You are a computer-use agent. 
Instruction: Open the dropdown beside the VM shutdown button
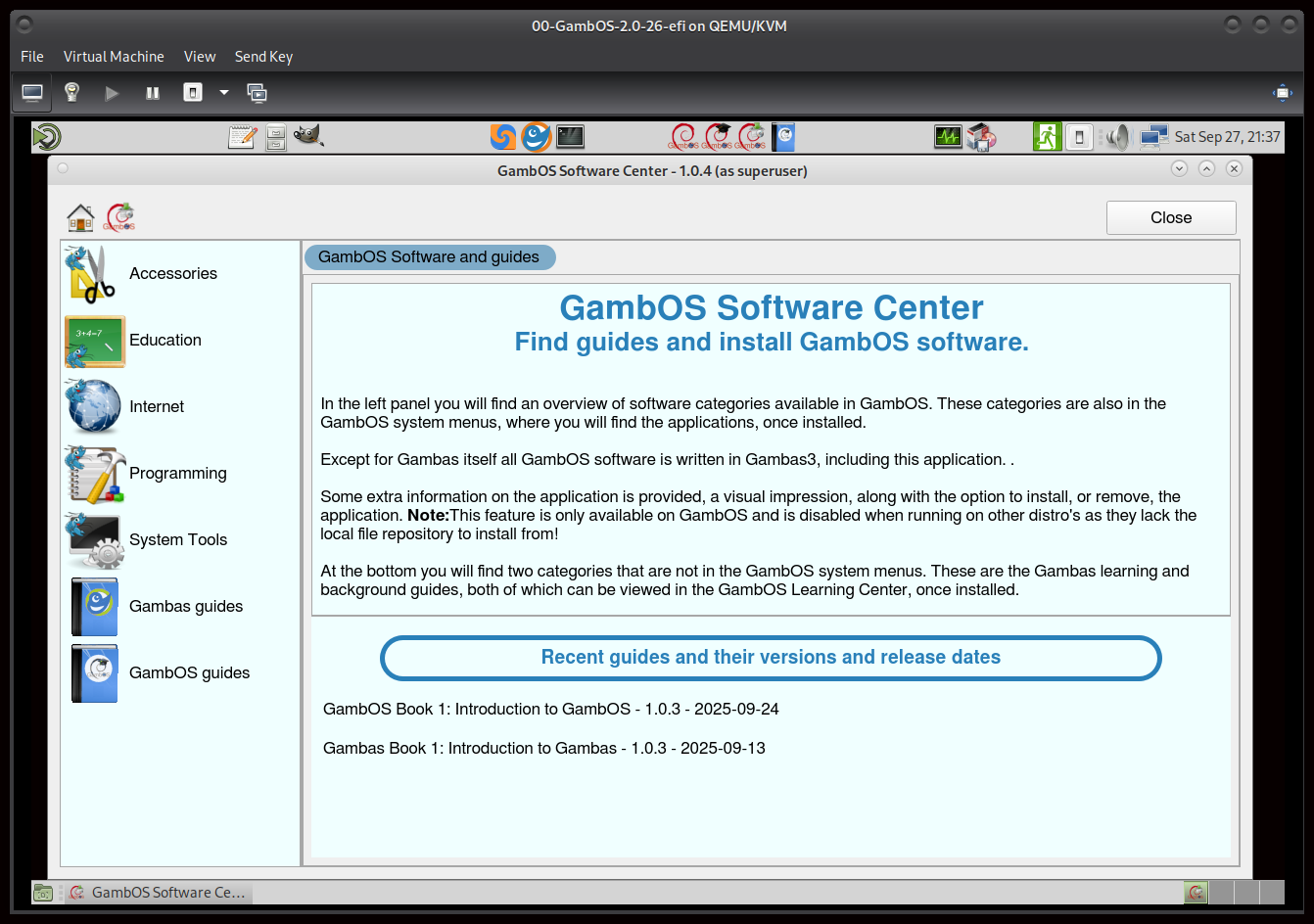[x=222, y=93]
